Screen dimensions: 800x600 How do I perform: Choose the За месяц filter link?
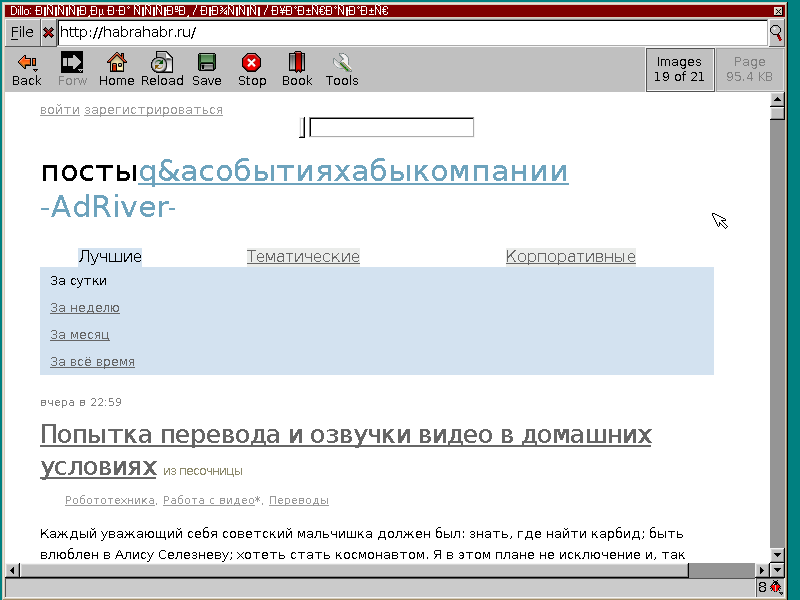pos(80,335)
